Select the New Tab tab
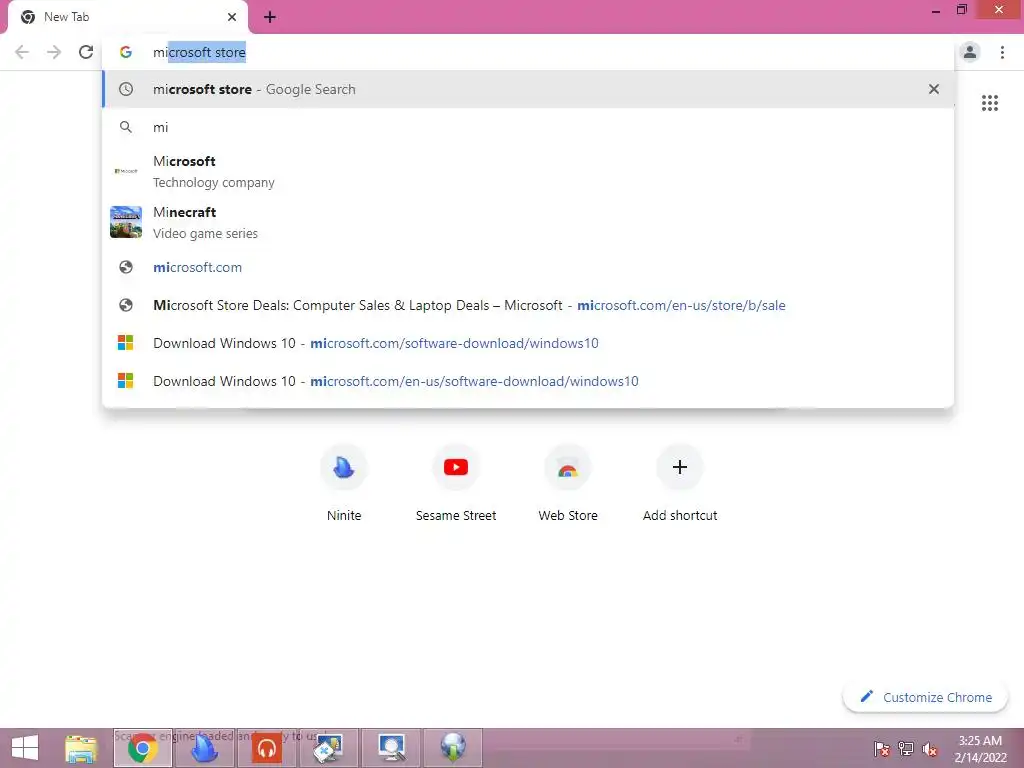Viewport: 1024px width, 768px height. pos(128,18)
